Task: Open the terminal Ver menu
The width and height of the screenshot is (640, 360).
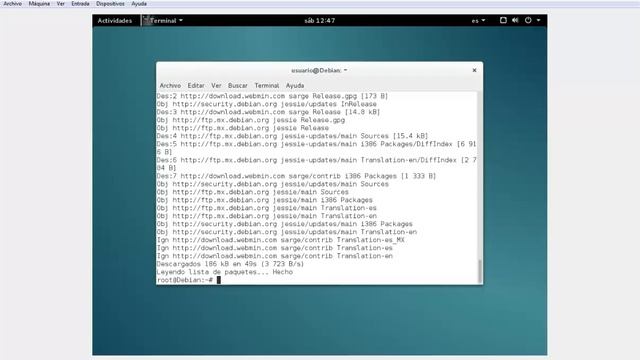Action: coord(216,86)
